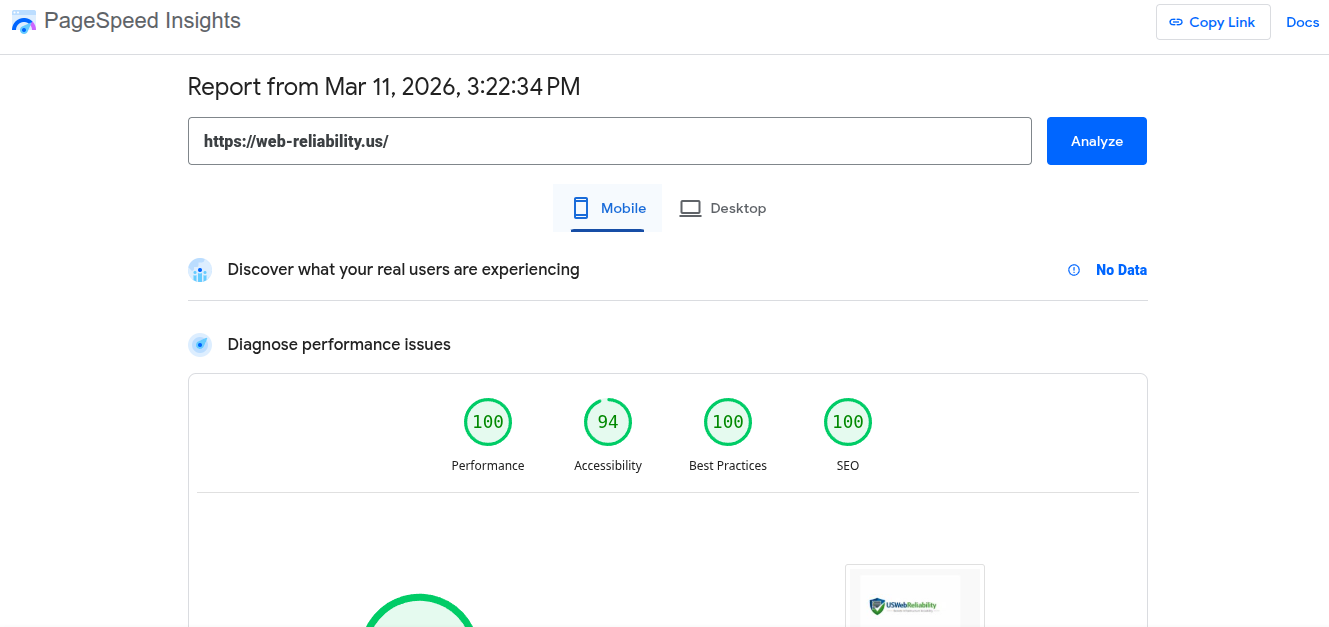1329x627 pixels.
Task: Click the Copy Link button
Action: [x=1213, y=21]
